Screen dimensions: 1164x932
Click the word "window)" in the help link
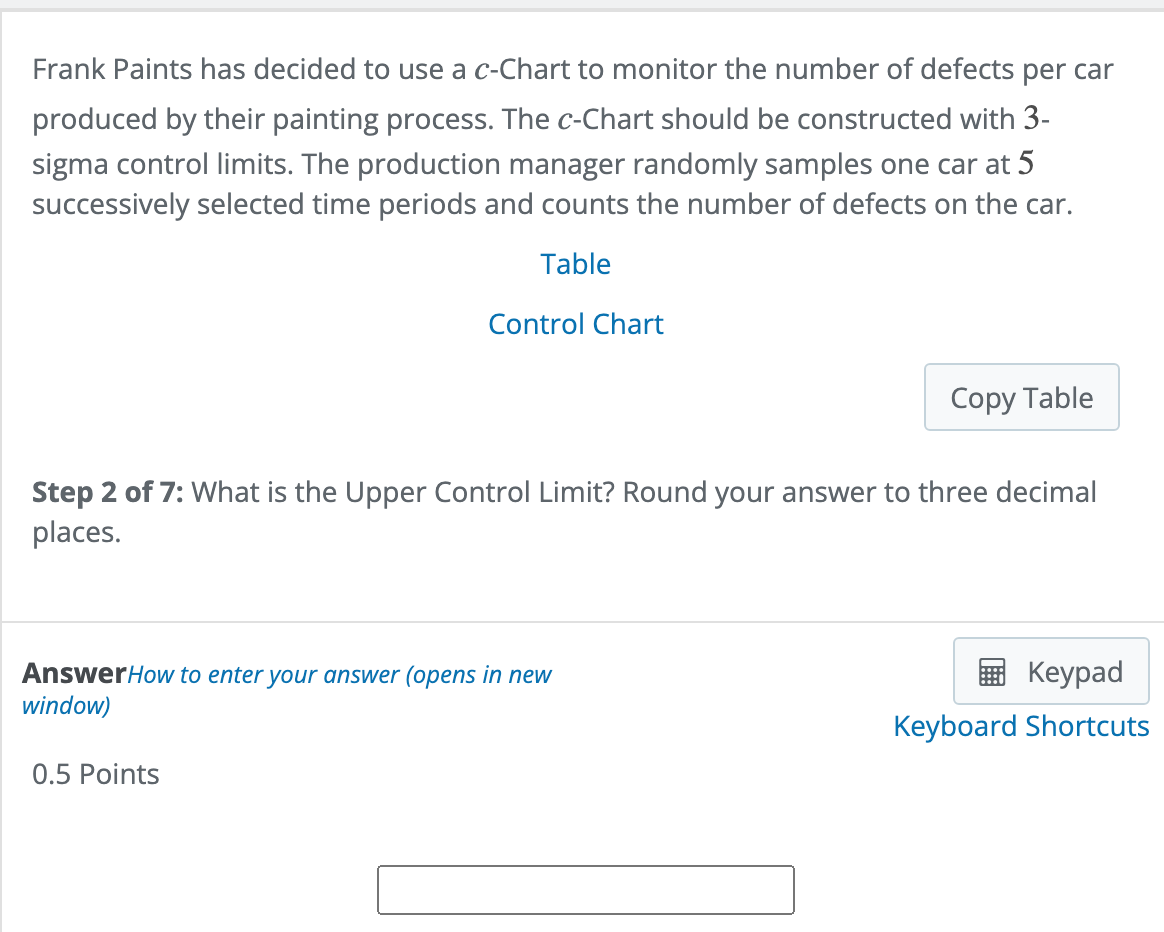(x=66, y=706)
